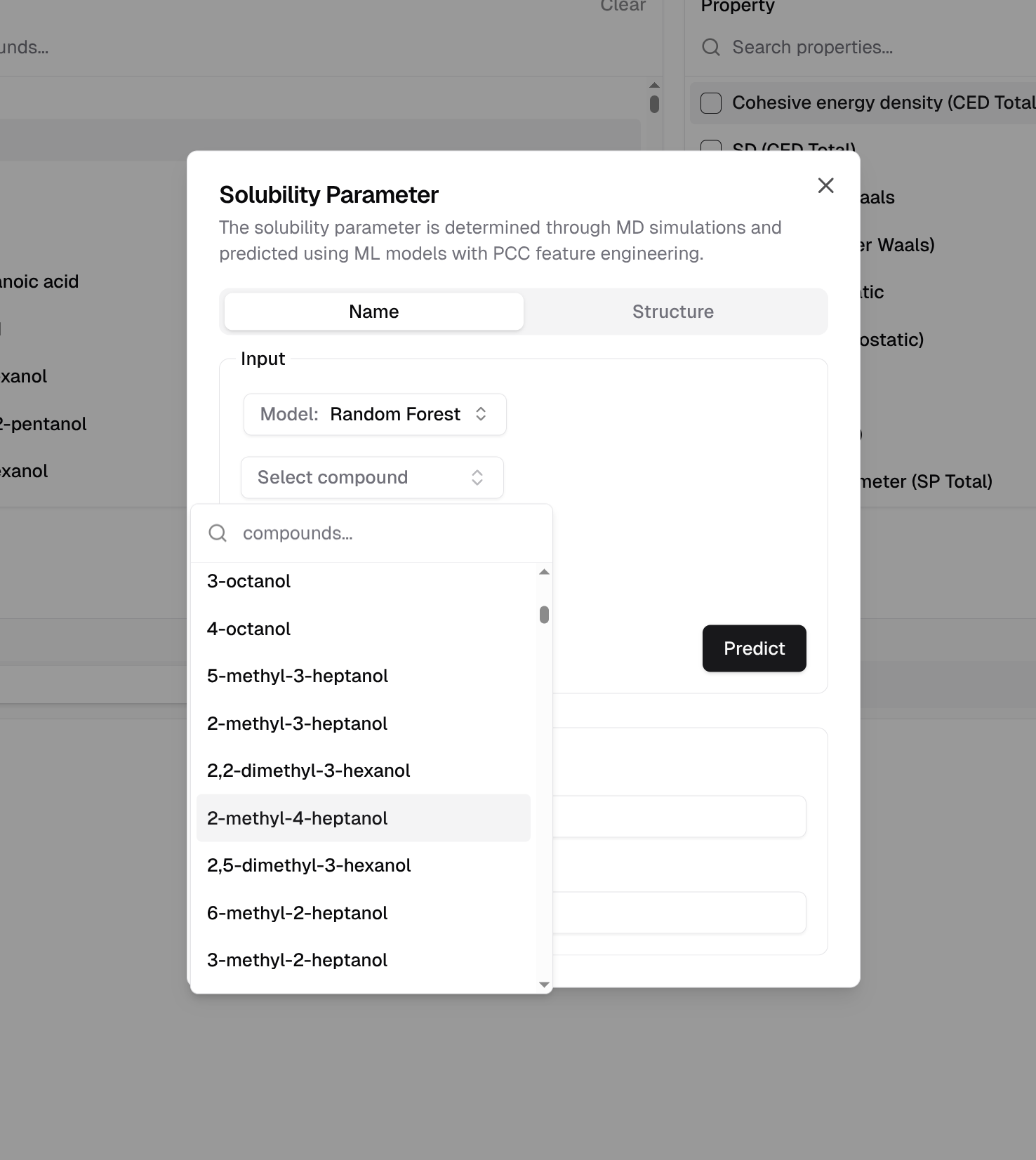Toggle Cohesive energy density checkbox
Screen dimensions: 1036x1160
point(711,102)
